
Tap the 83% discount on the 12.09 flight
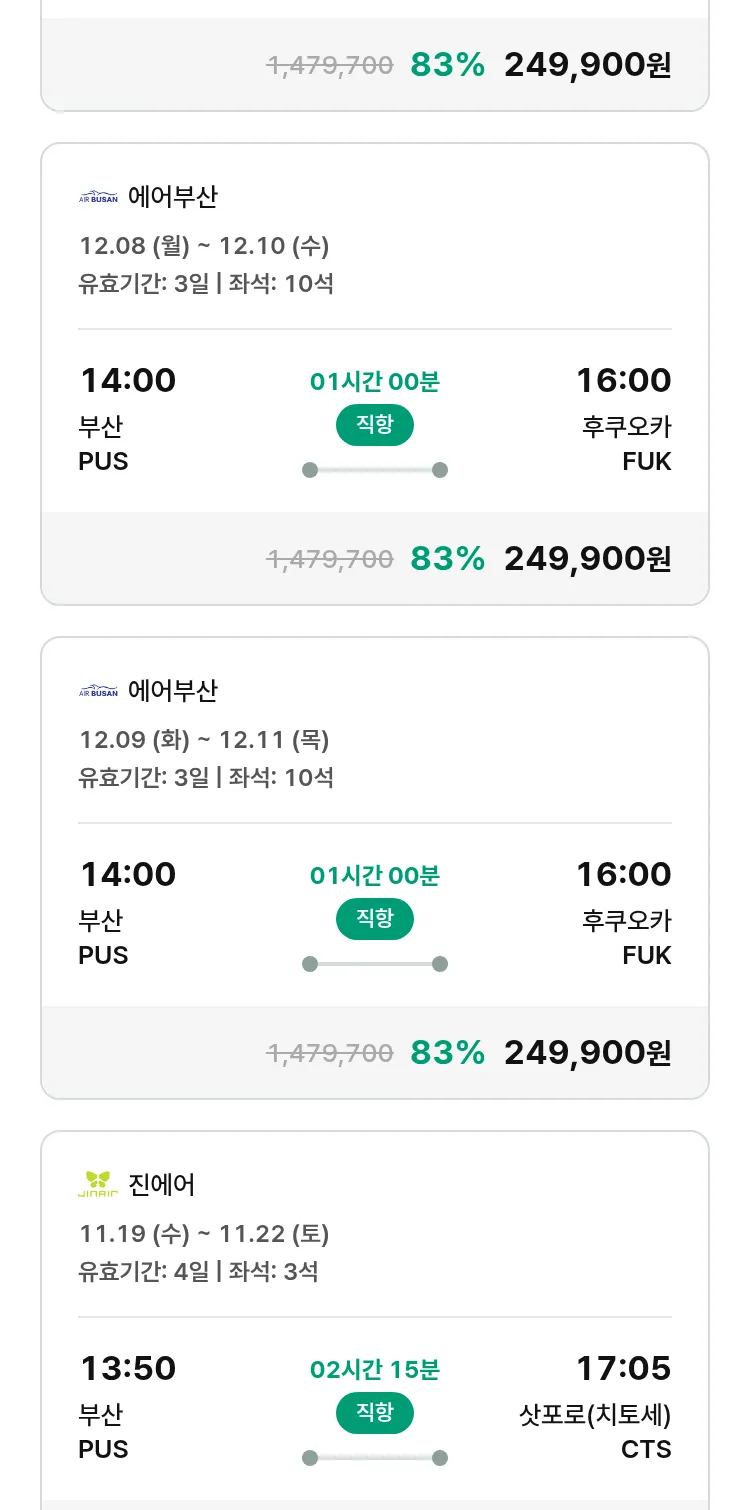447,1053
